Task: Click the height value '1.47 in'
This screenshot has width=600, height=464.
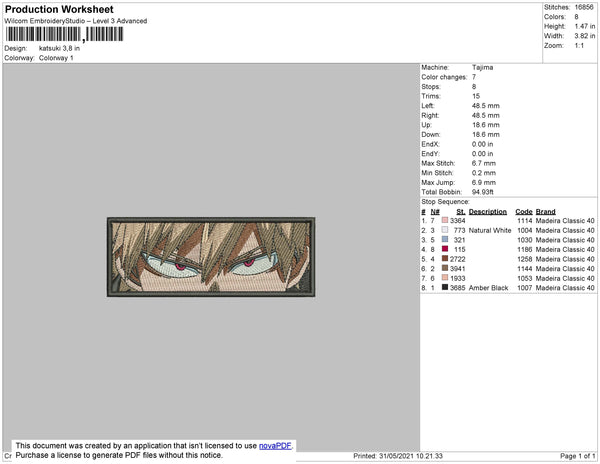Action: pyautogui.click(x=585, y=26)
